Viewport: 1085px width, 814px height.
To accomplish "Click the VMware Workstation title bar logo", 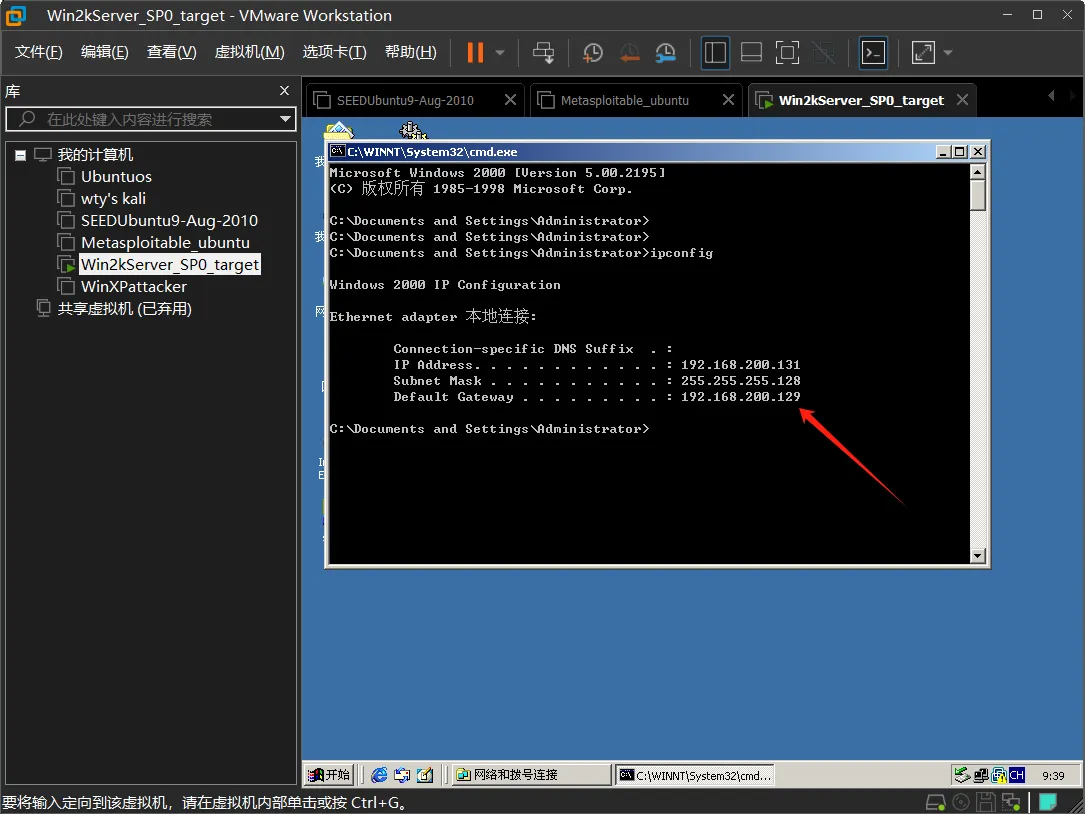I will (x=15, y=15).
